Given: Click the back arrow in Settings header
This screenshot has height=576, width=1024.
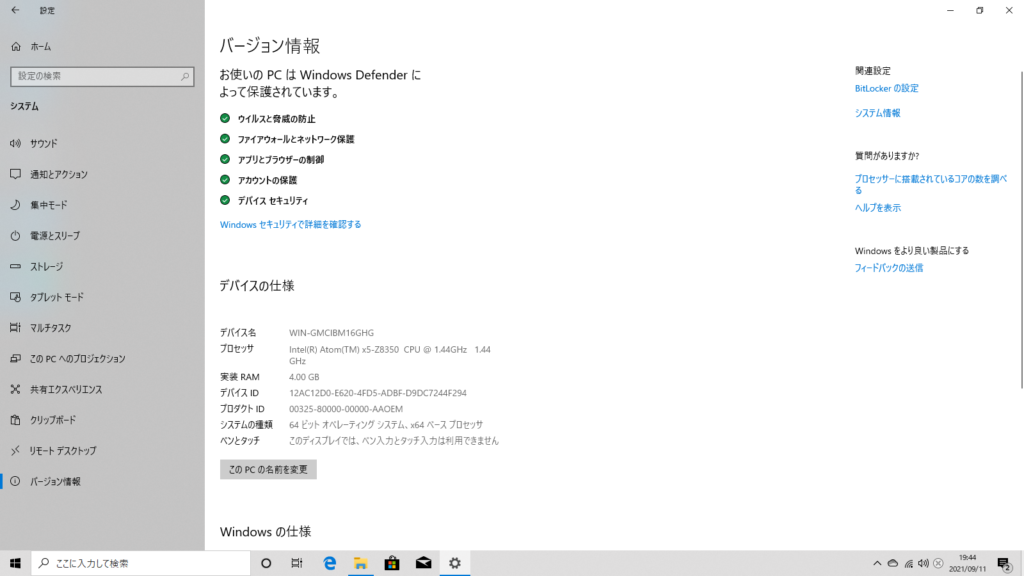Looking at the screenshot, I should click(15, 10).
